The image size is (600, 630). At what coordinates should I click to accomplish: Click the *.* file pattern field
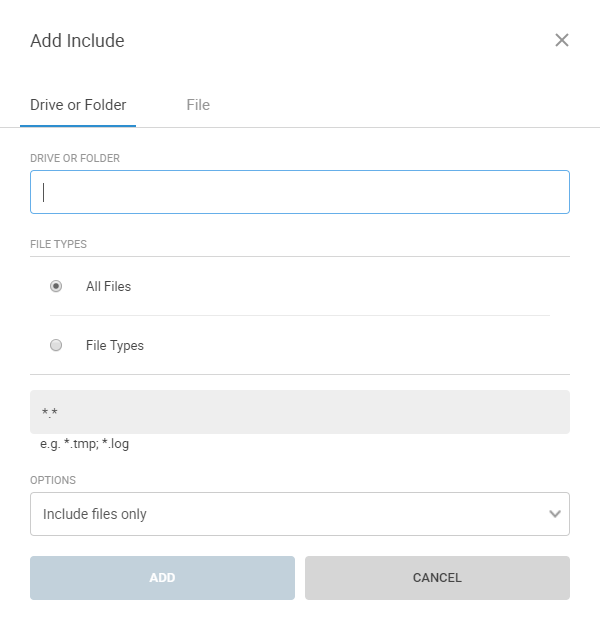click(300, 412)
